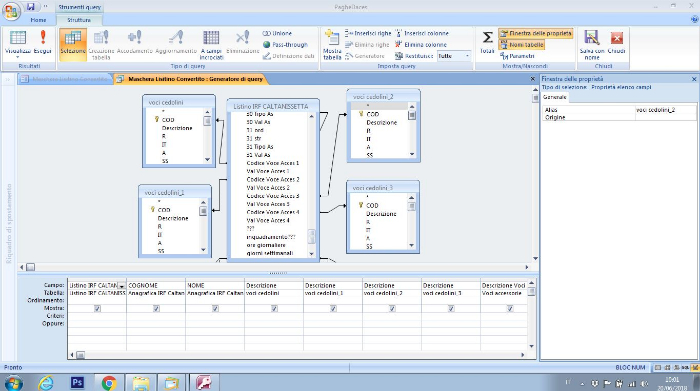Viewport: 700px width, 391px height.
Task: Select the Generatore di query document tab
Action: [191, 79]
